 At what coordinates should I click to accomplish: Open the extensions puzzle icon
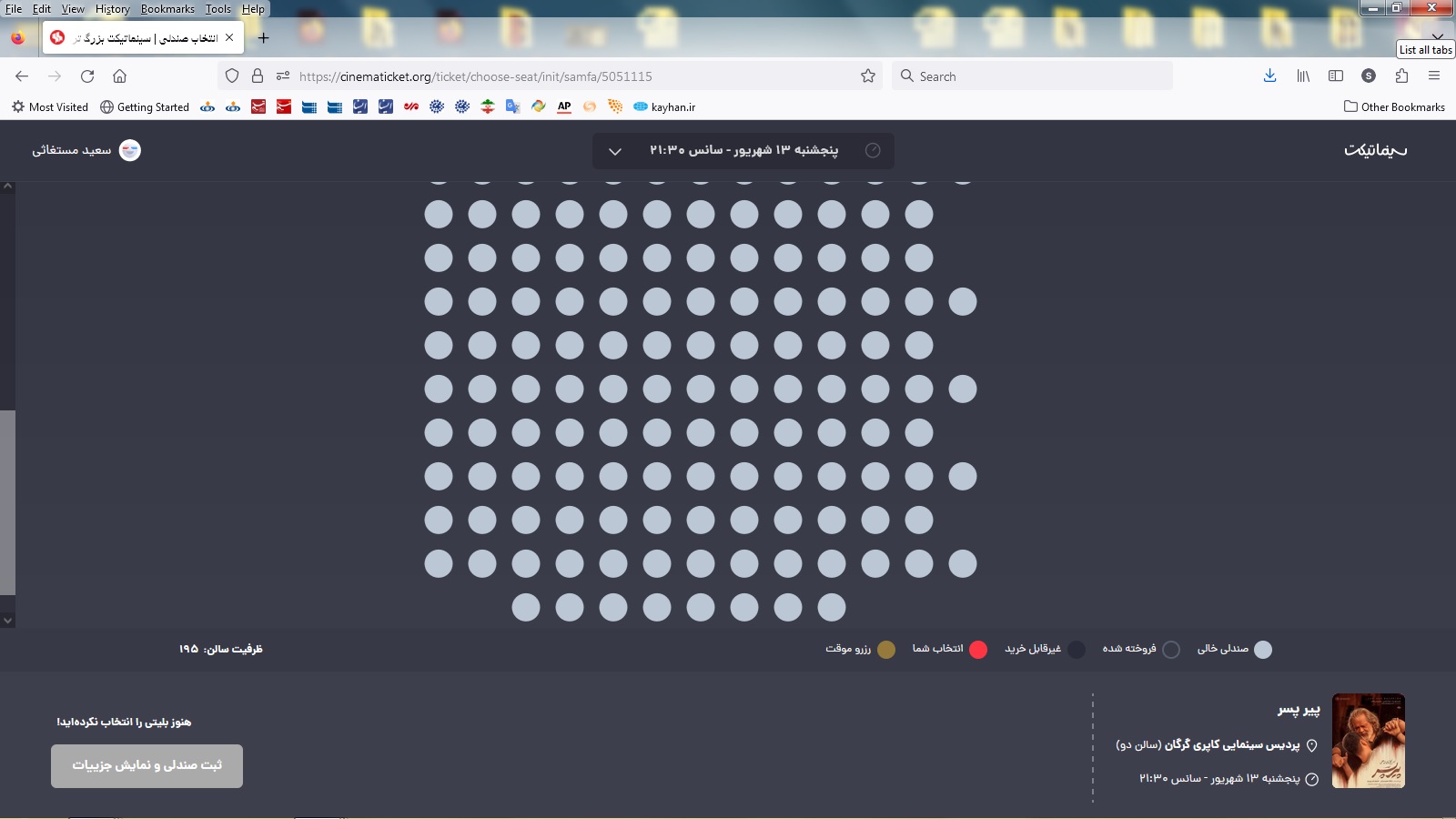[1401, 76]
